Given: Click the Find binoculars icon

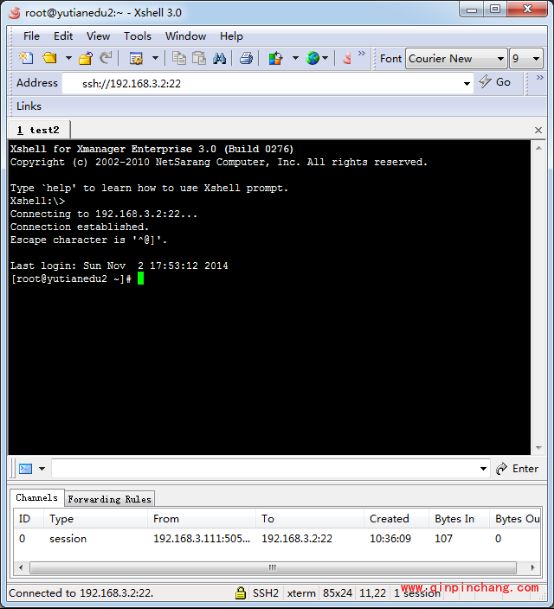Looking at the screenshot, I should 220,59.
